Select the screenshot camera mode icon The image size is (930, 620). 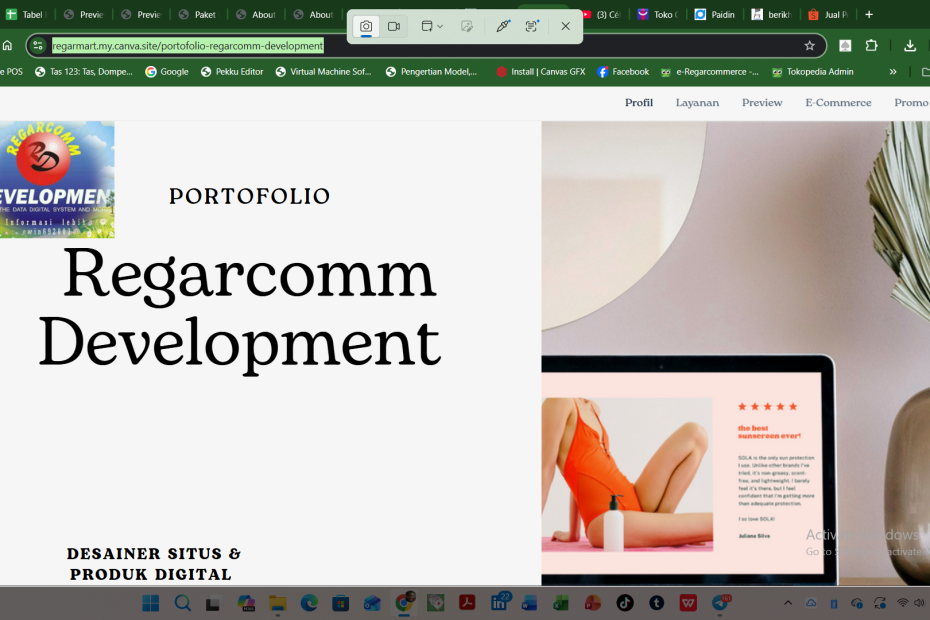tap(366, 26)
